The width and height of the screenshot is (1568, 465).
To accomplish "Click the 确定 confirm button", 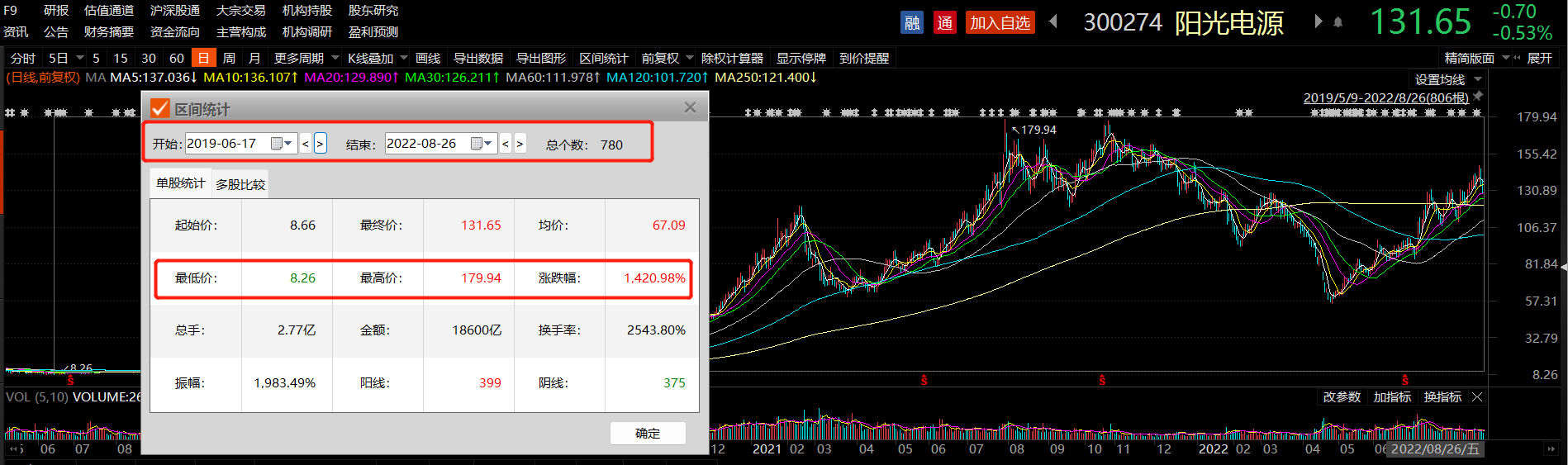I will (648, 433).
